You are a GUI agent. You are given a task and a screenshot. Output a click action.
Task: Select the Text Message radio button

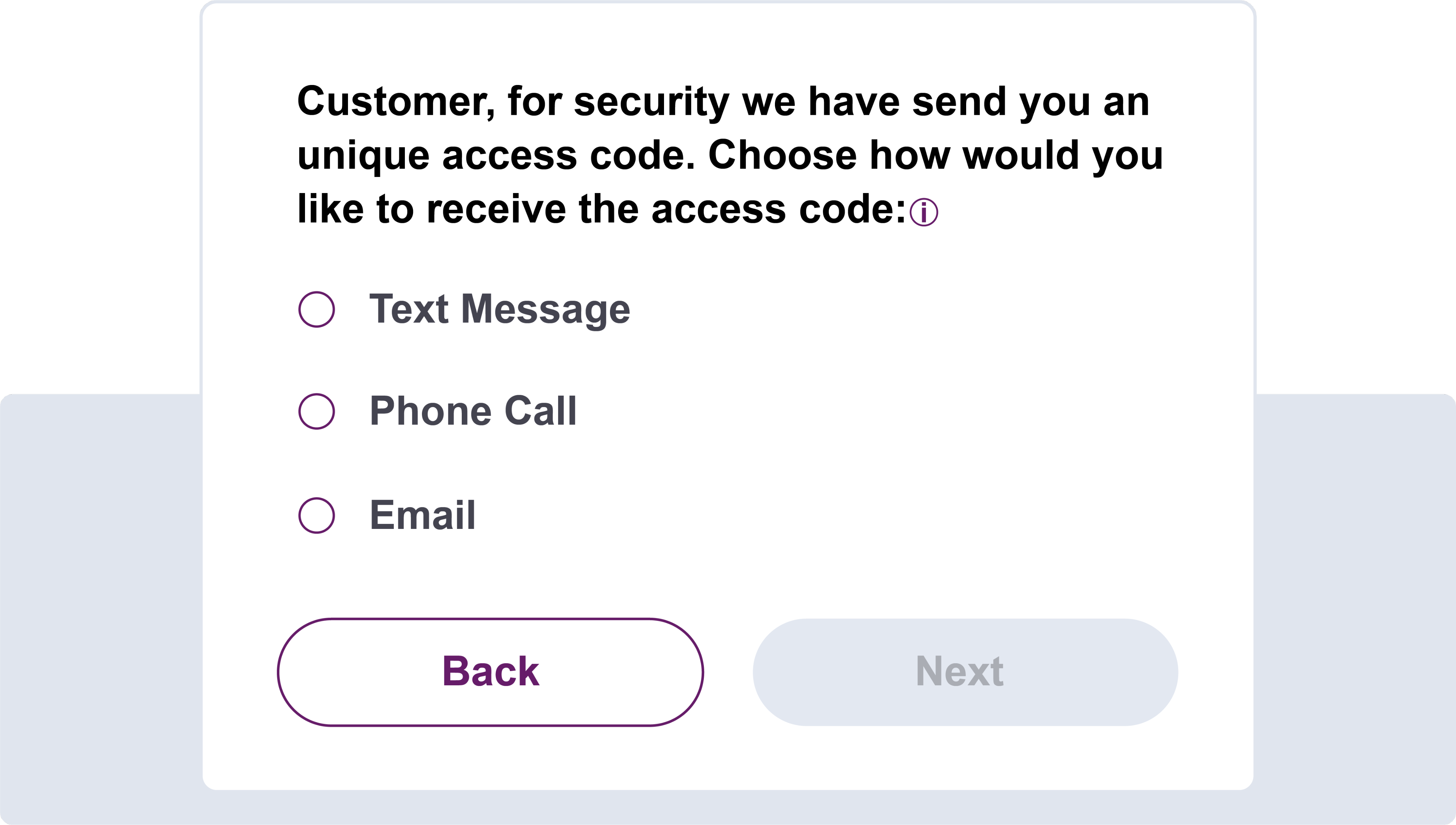[317, 309]
